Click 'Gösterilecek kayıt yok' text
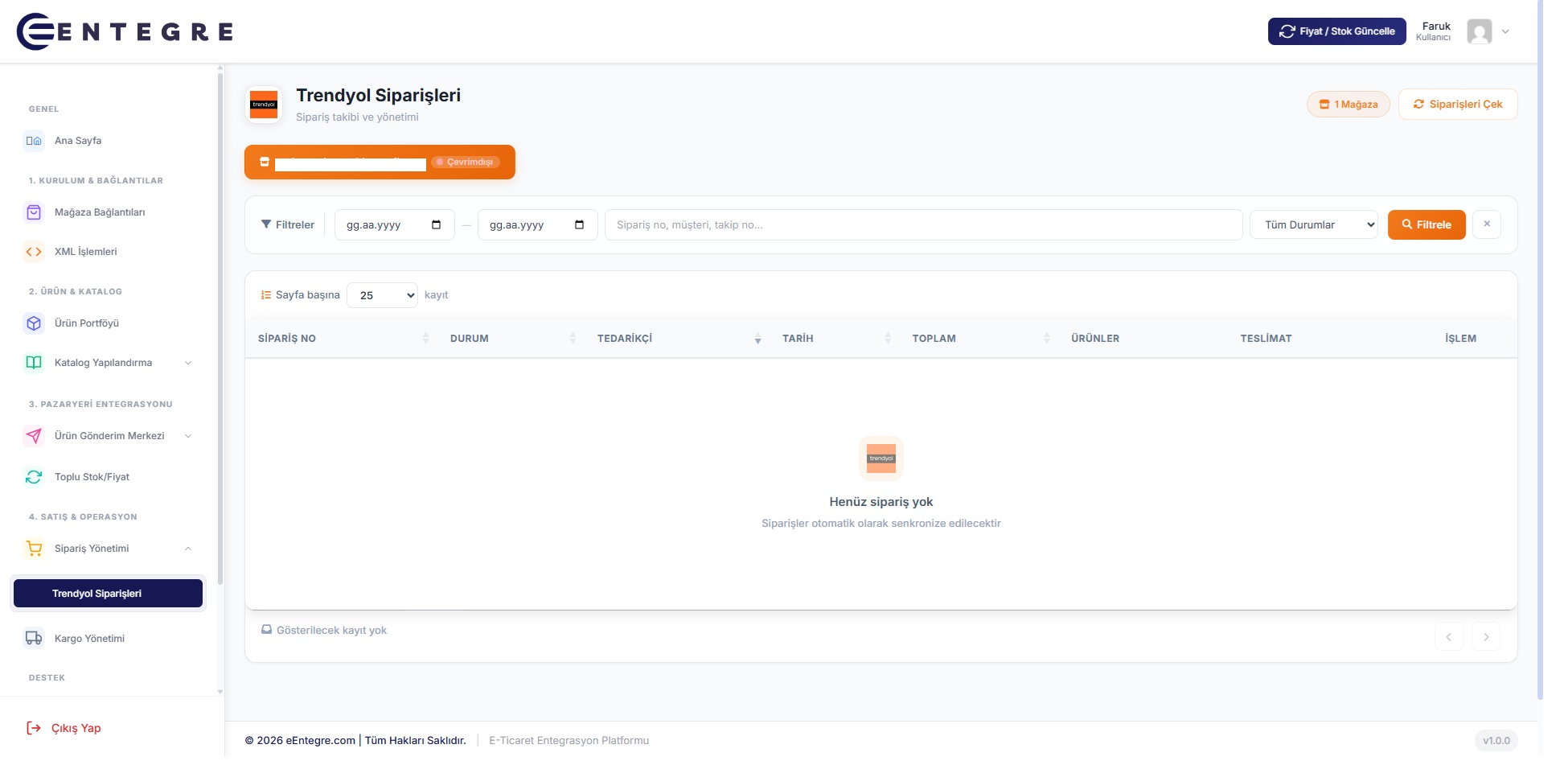1568x765 pixels. pos(331,631)
